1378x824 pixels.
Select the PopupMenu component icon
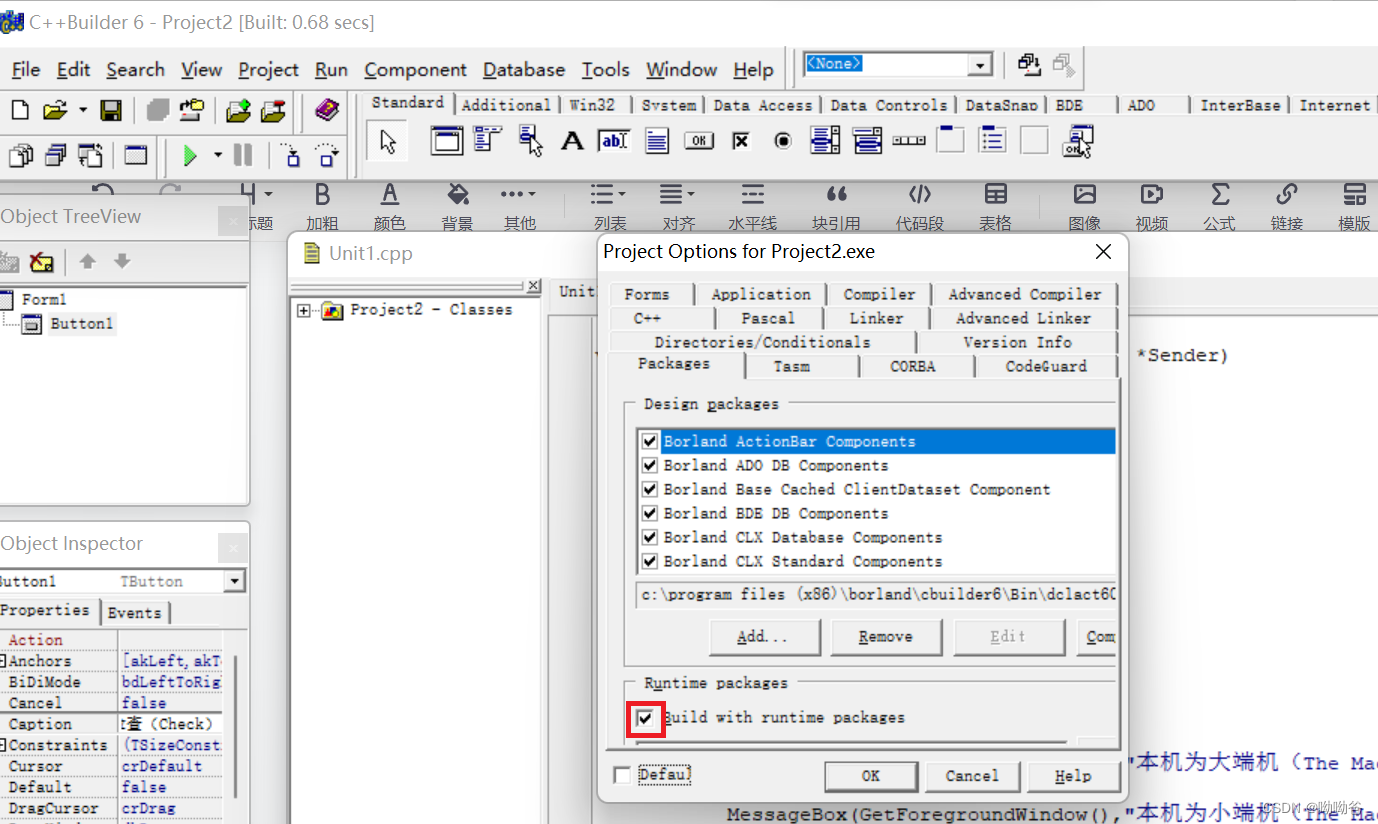(530, 140)
